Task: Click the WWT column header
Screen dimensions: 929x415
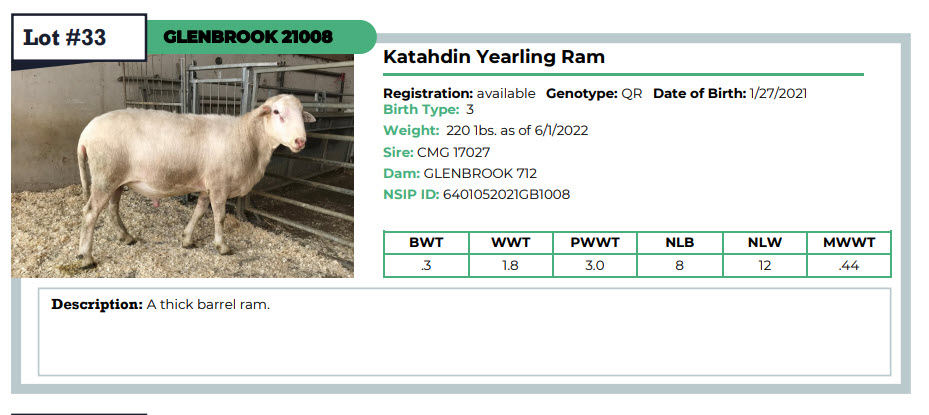Action: tap(510, 242)
